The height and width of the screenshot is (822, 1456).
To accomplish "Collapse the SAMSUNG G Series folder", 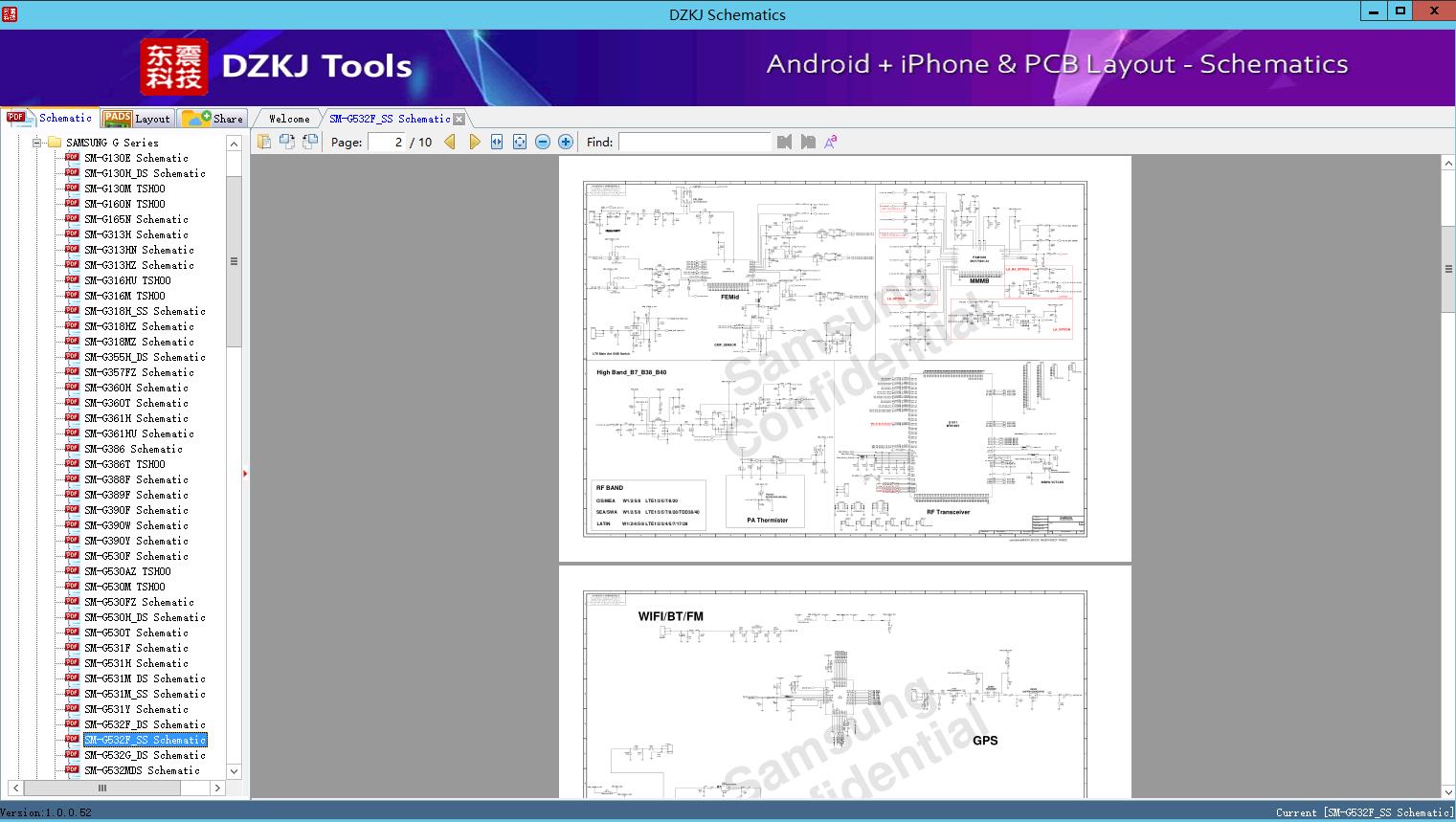I will click(36, 143).
